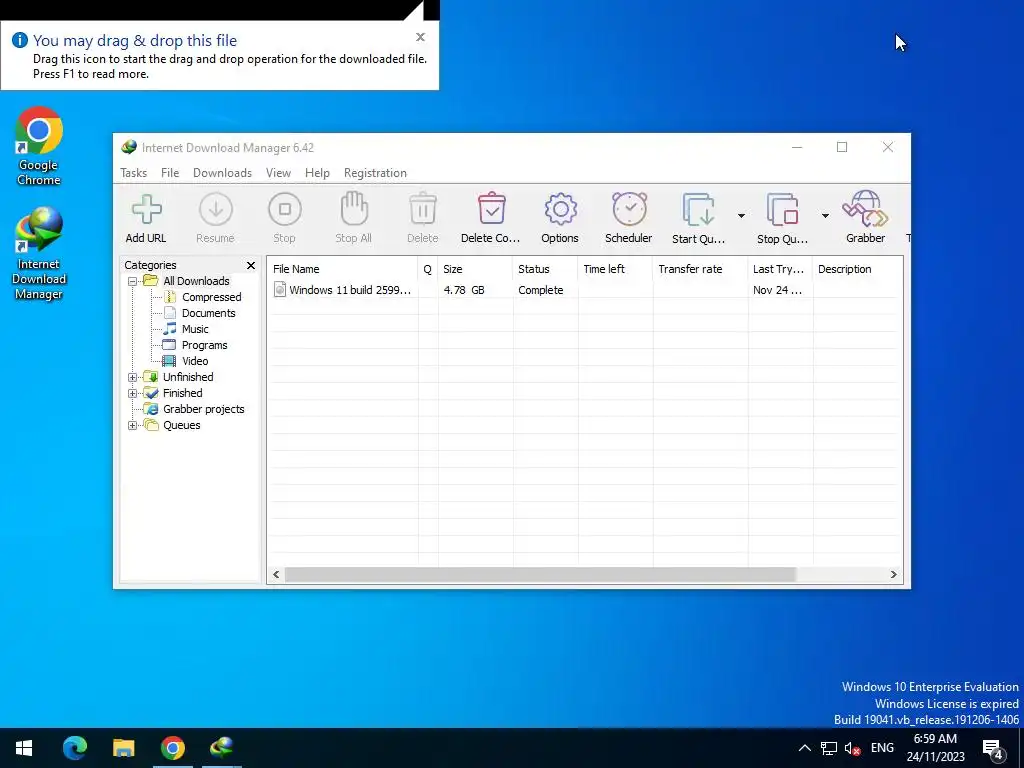Open the notification center icon
Viewport: 1024px width, 768px height.
pos(993,750)
